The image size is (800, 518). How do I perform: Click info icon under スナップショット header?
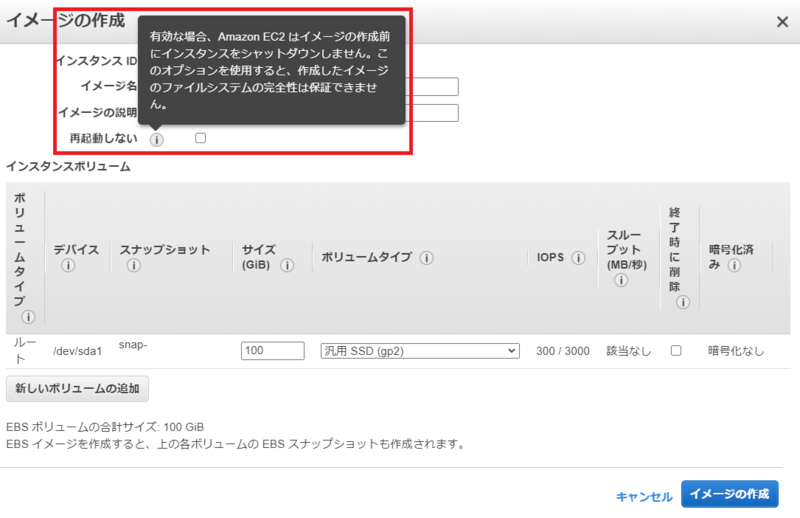click(134, 265)
